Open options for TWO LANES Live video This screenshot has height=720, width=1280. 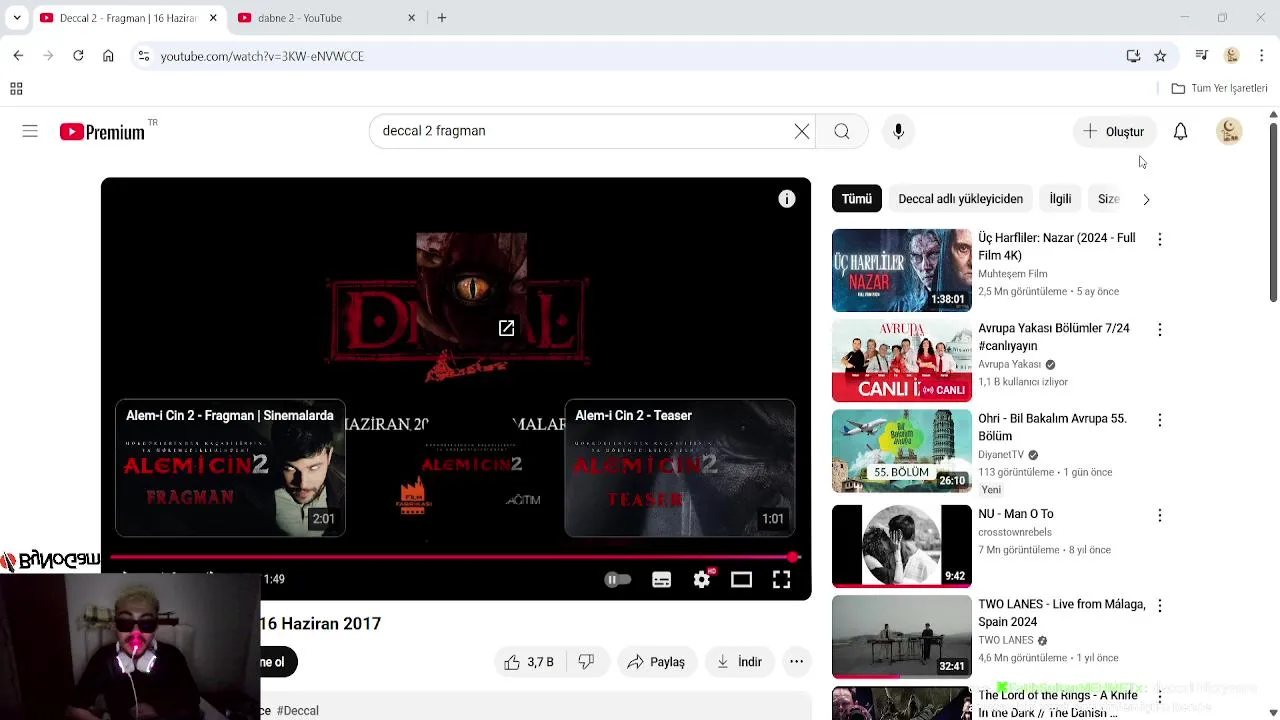tap(1159, 605)
